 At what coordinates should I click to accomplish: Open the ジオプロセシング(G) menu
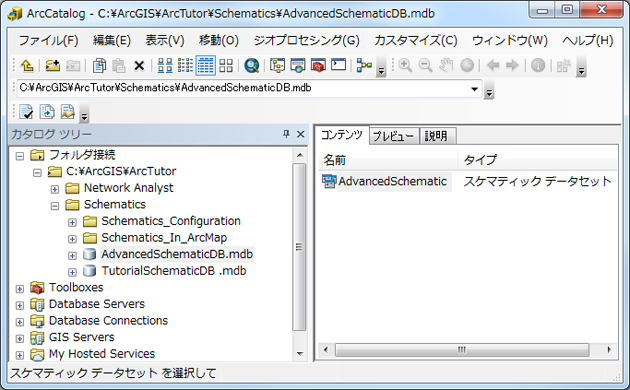[x=306, y=40]
